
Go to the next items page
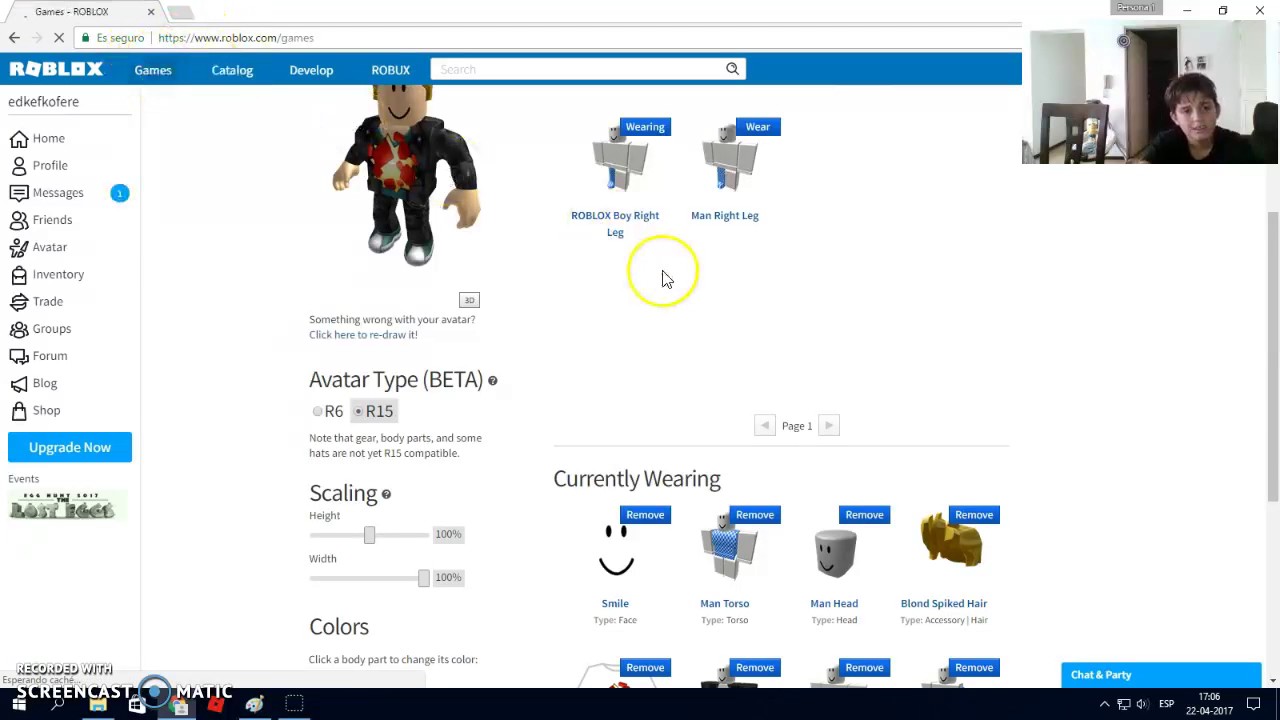[x=829, y=426]
